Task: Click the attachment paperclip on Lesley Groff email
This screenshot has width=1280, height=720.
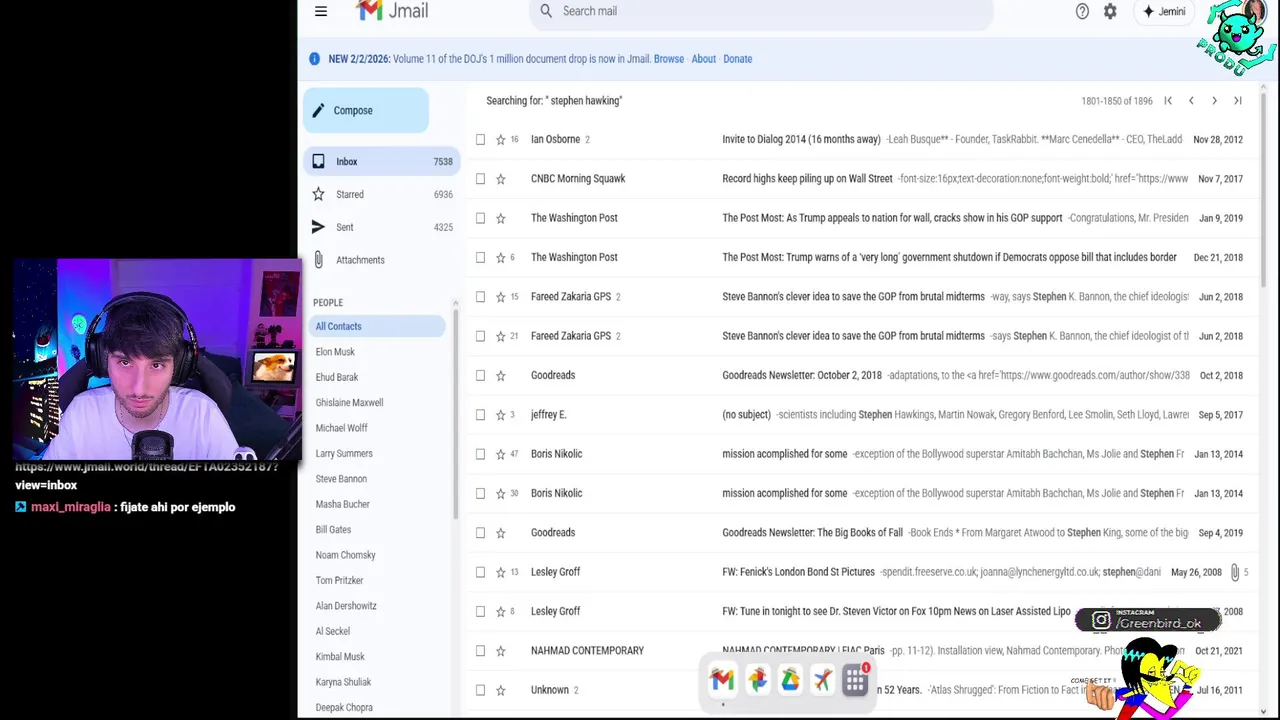Action: 1235,572
